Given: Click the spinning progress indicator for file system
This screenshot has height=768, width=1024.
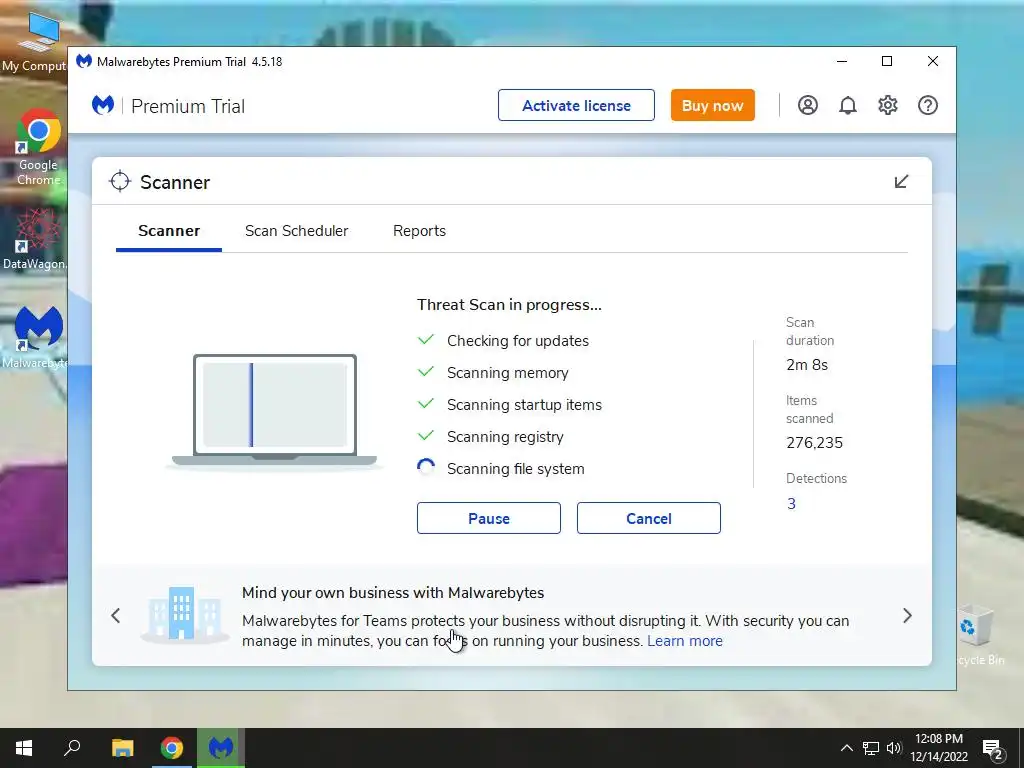Looking at the screenshot, I should (x=426, y=468).
